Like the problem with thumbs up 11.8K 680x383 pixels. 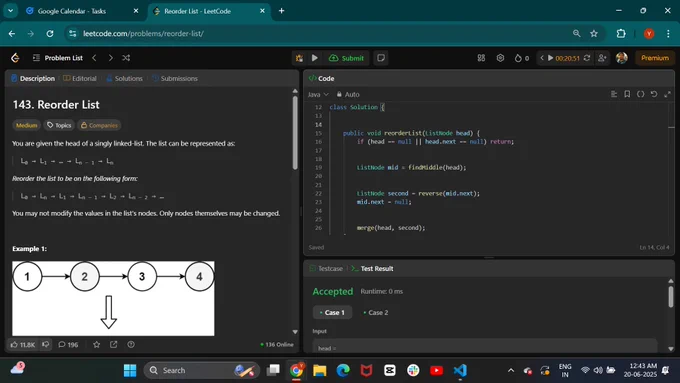click(23, 344)
